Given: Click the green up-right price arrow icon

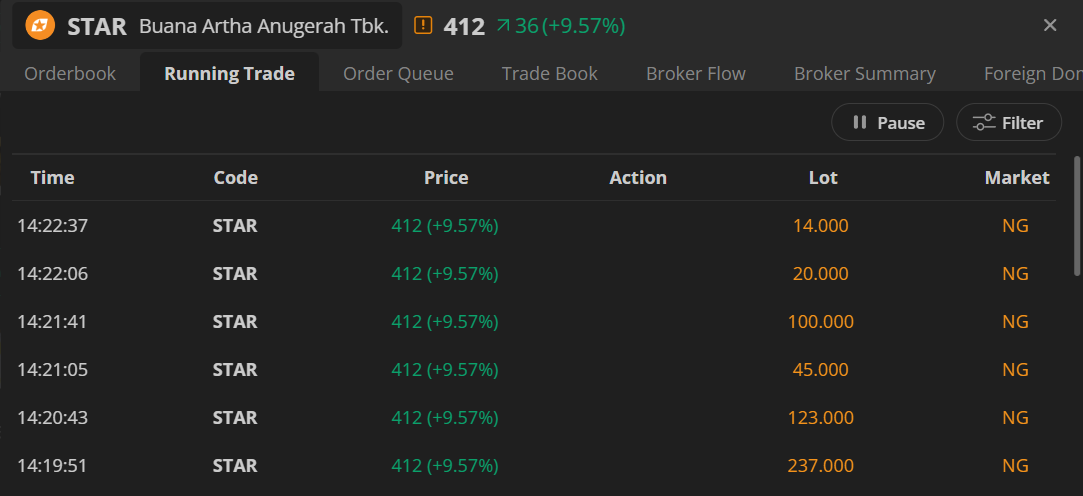Looking at the screenshot, I should [x=503, y=26].
